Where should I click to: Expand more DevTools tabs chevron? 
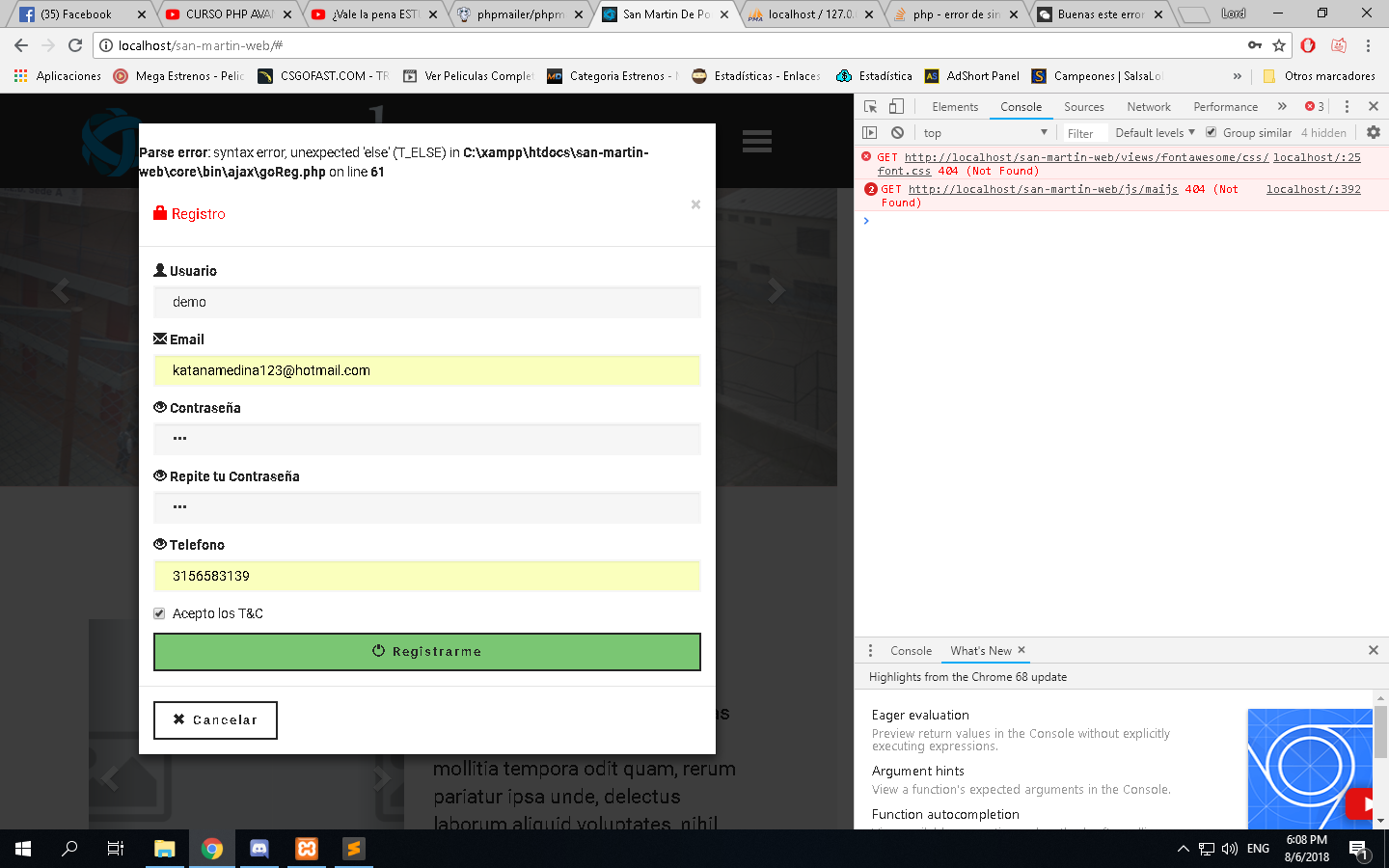tap(1282, 107)
